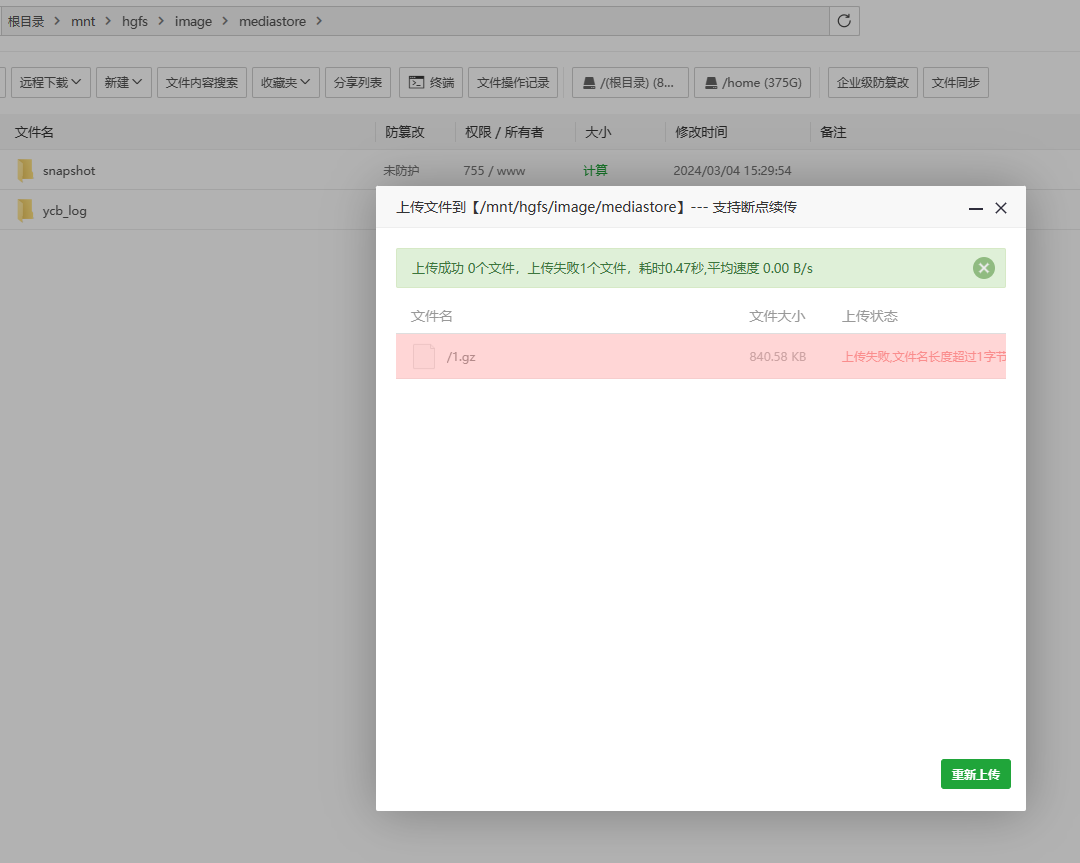Click the 文件同步 button

(955, 83)
